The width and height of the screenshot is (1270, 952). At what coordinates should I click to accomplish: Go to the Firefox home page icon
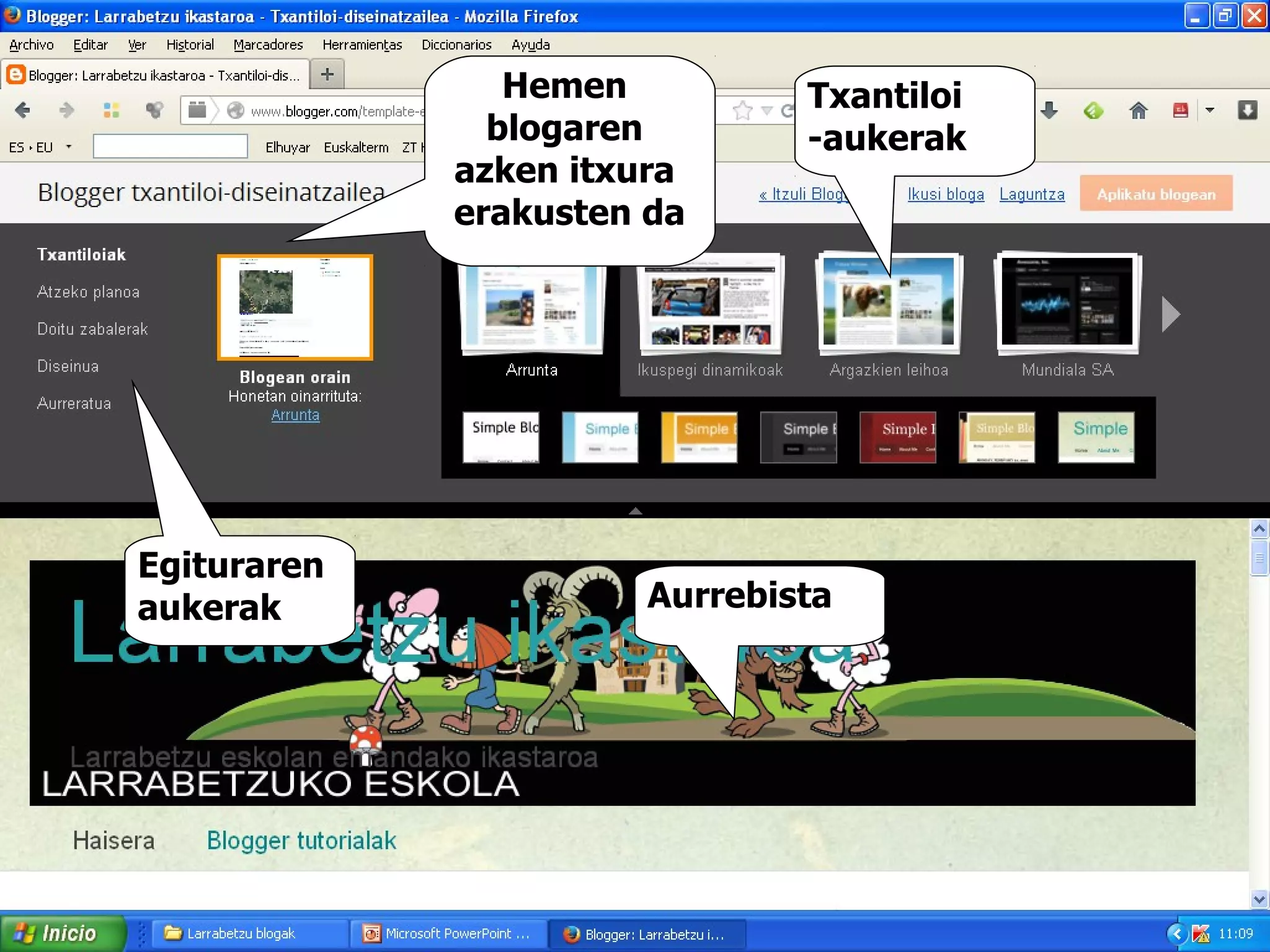[1138, 110]
